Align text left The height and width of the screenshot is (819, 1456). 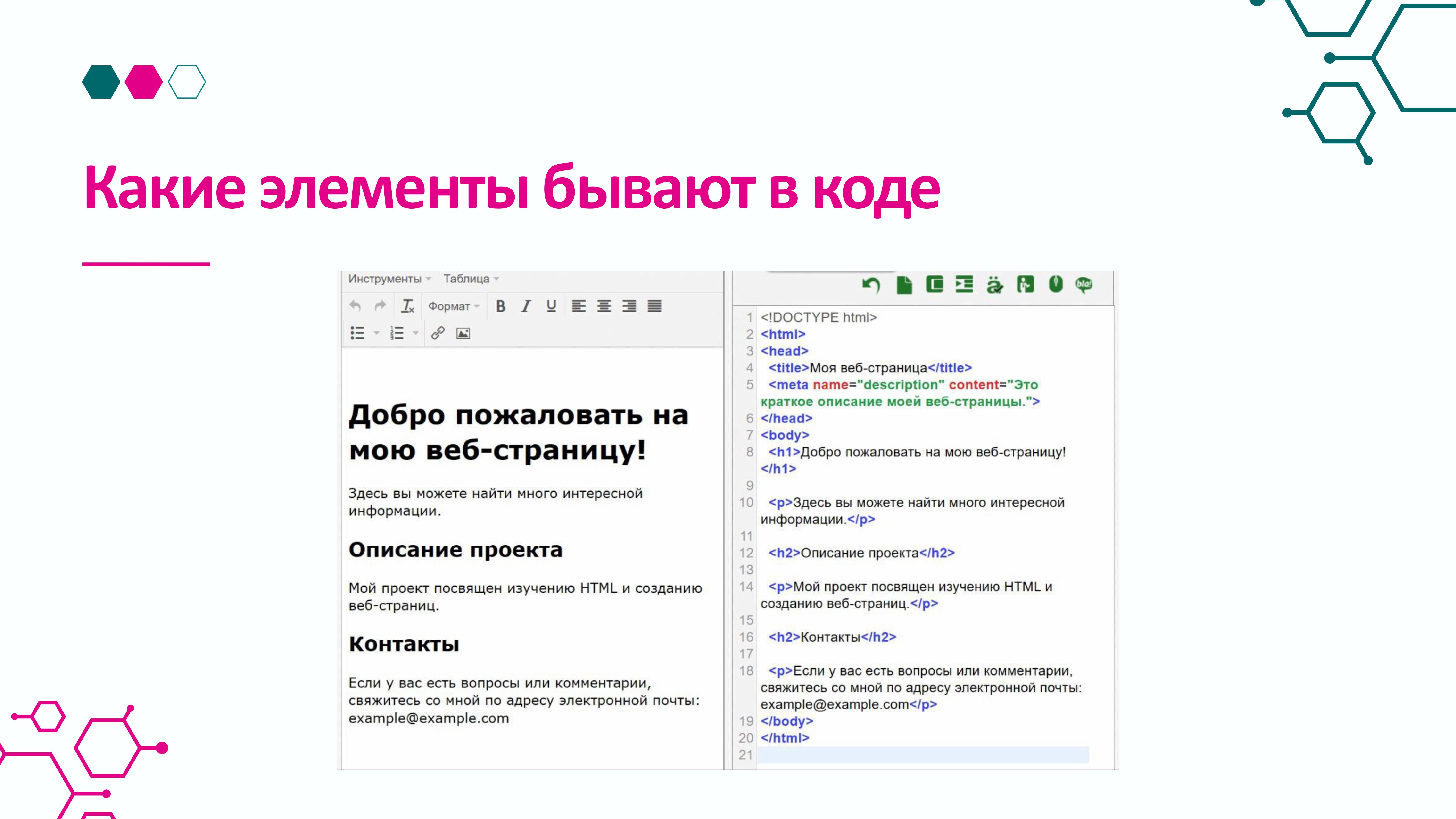click(x=578, y=306)
